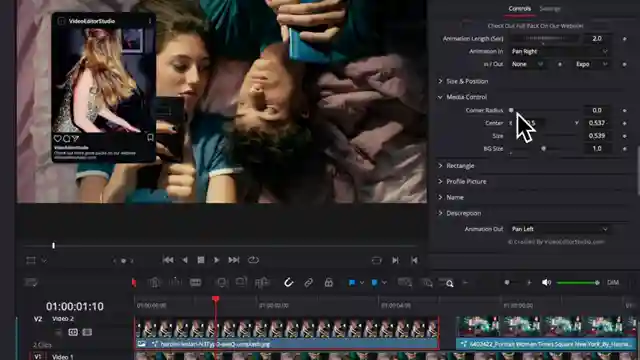Go to the last frame
This screenshot has width=640, height=360.
tap(233, 260)
